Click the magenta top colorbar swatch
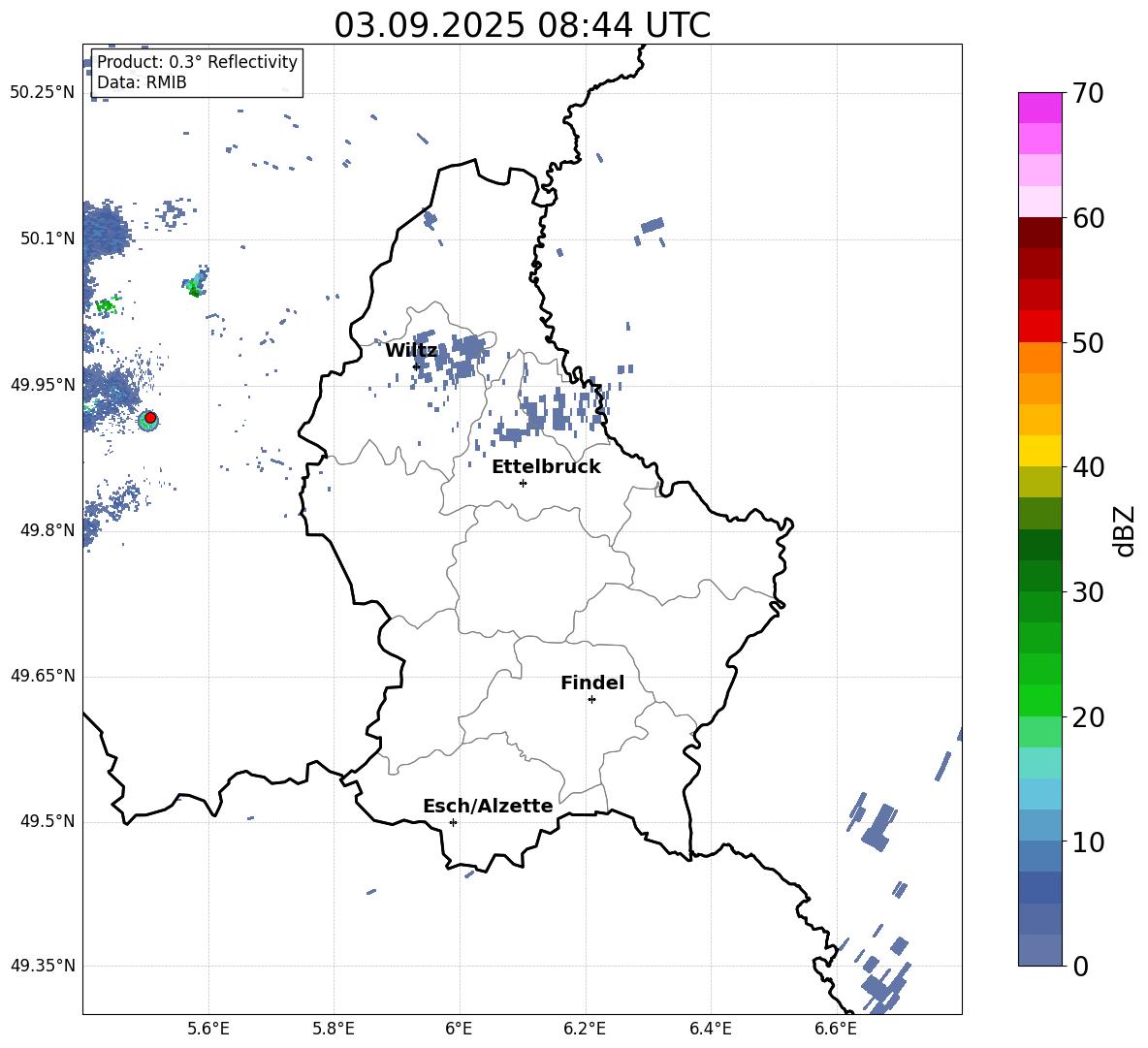 [x=1039, y=109]
